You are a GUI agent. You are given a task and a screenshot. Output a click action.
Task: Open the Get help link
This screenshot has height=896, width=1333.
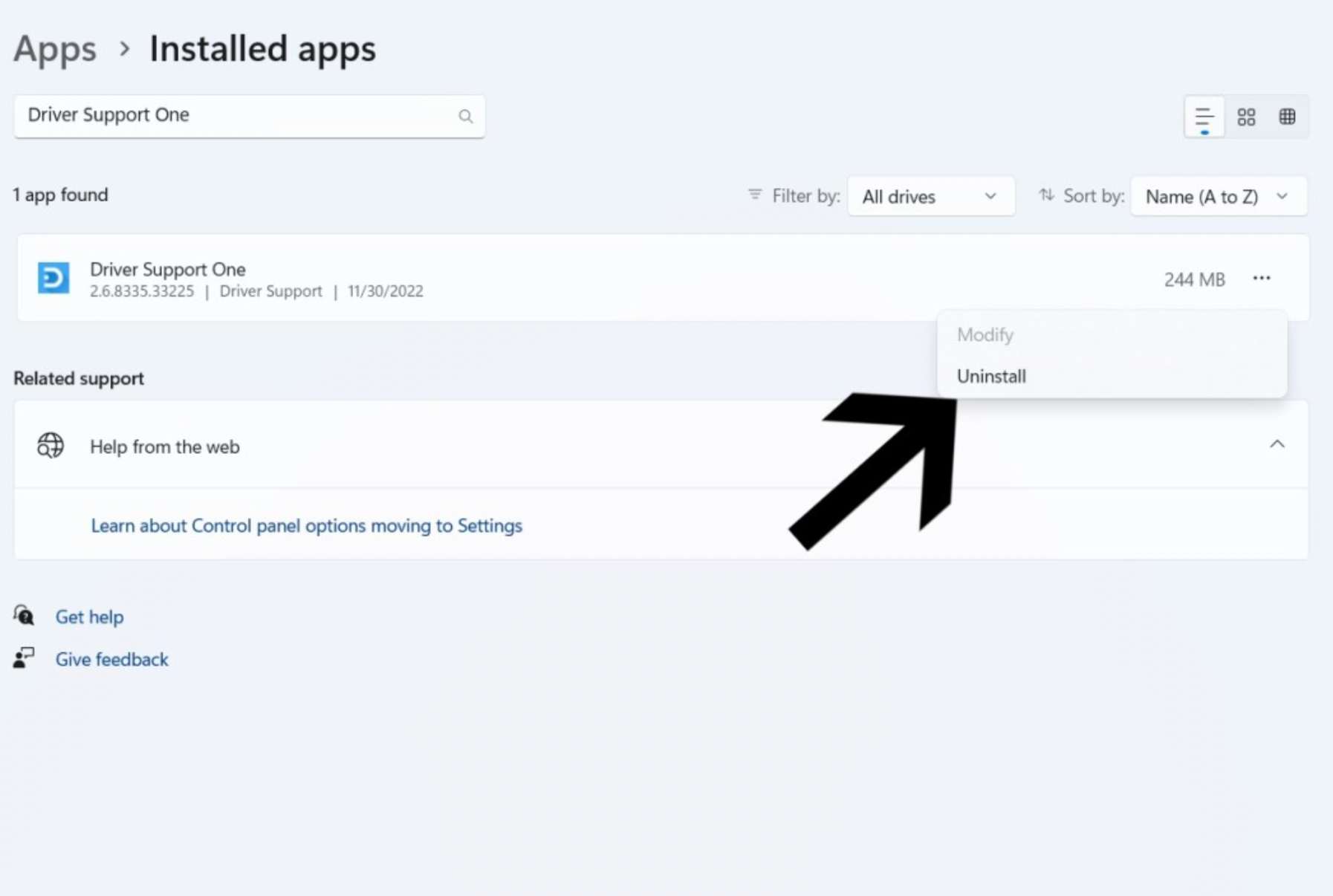point(89,617)
